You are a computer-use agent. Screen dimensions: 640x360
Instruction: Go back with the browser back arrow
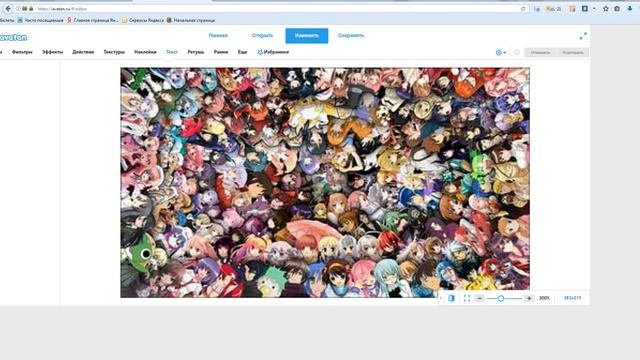point(8,9)
